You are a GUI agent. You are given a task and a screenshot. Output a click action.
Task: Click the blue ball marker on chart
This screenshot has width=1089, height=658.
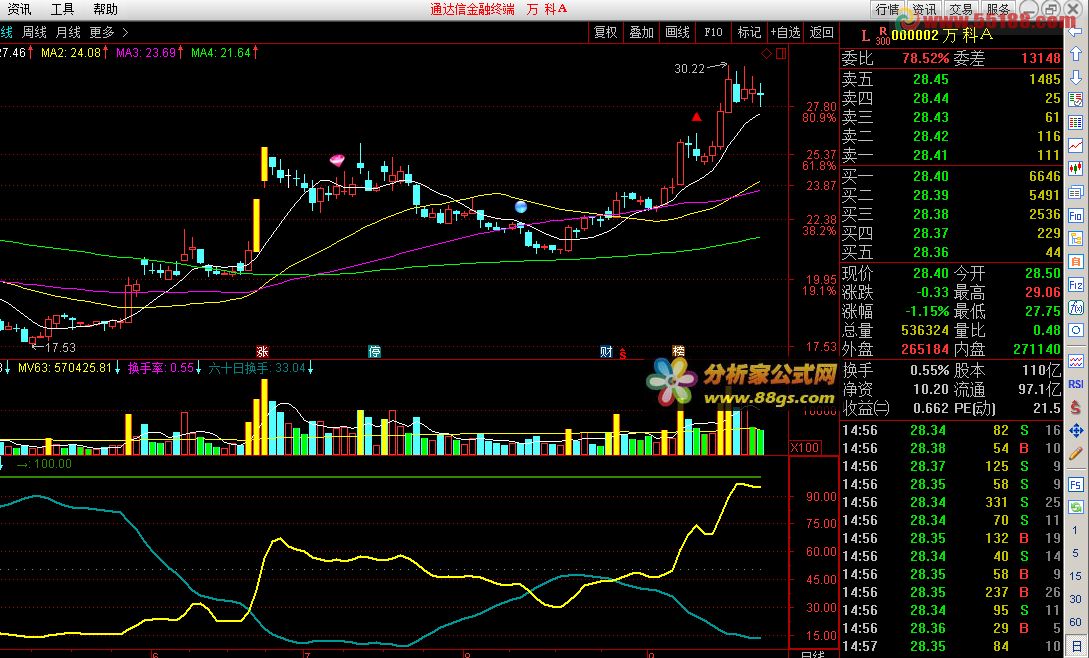coord(520,206)
